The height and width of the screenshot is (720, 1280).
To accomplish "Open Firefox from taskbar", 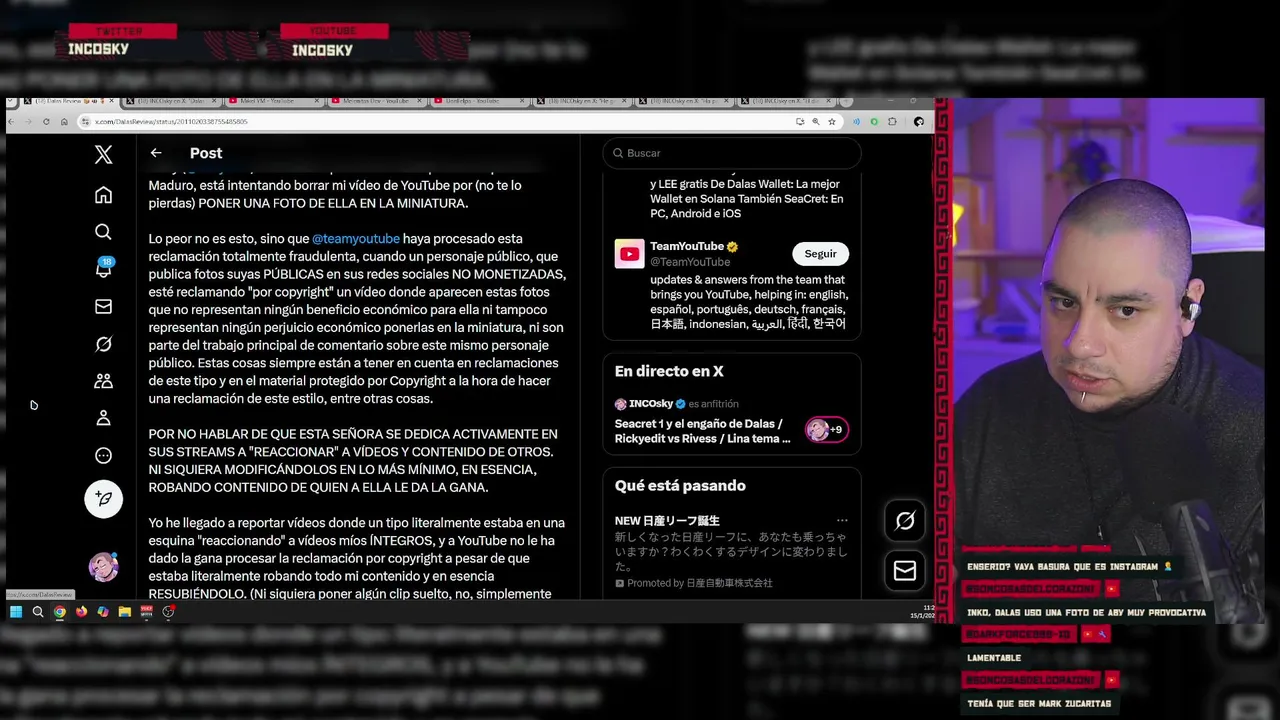I will [x=81, y=612].
